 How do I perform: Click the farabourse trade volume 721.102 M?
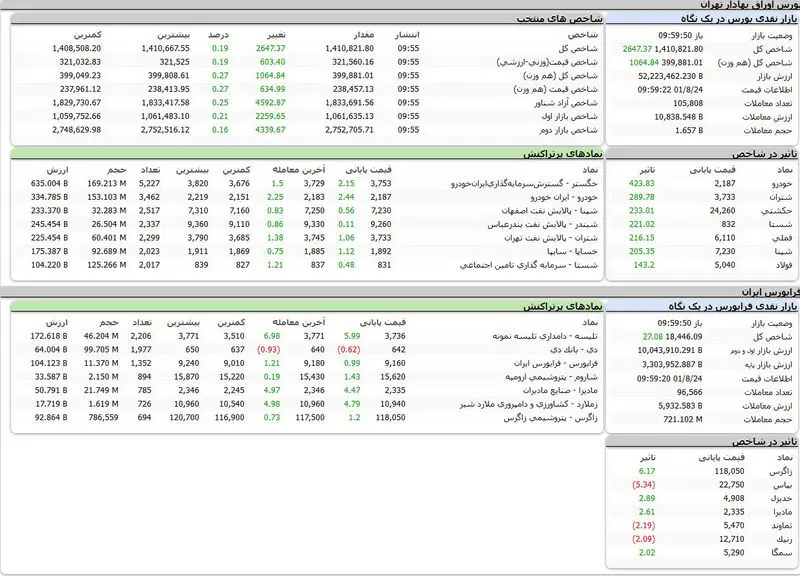(683, 419)
